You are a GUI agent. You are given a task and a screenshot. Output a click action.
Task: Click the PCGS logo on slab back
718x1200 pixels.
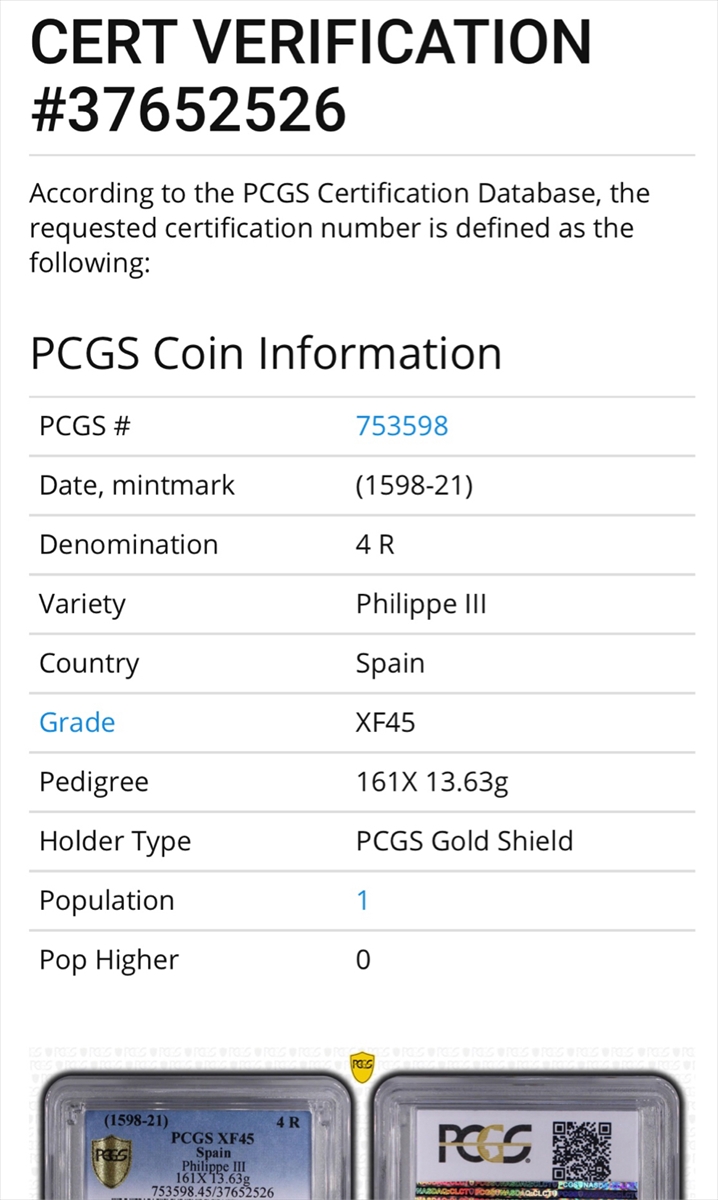pos(485,1143)
